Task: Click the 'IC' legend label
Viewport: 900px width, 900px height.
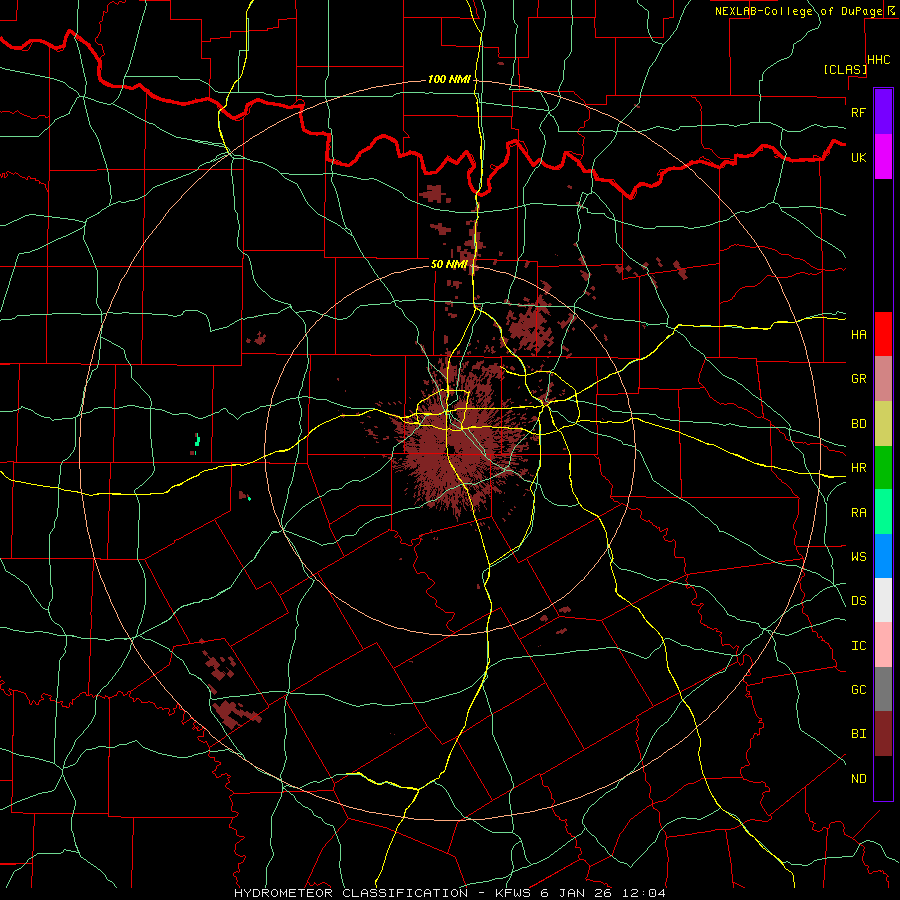Action: point(858,645)
